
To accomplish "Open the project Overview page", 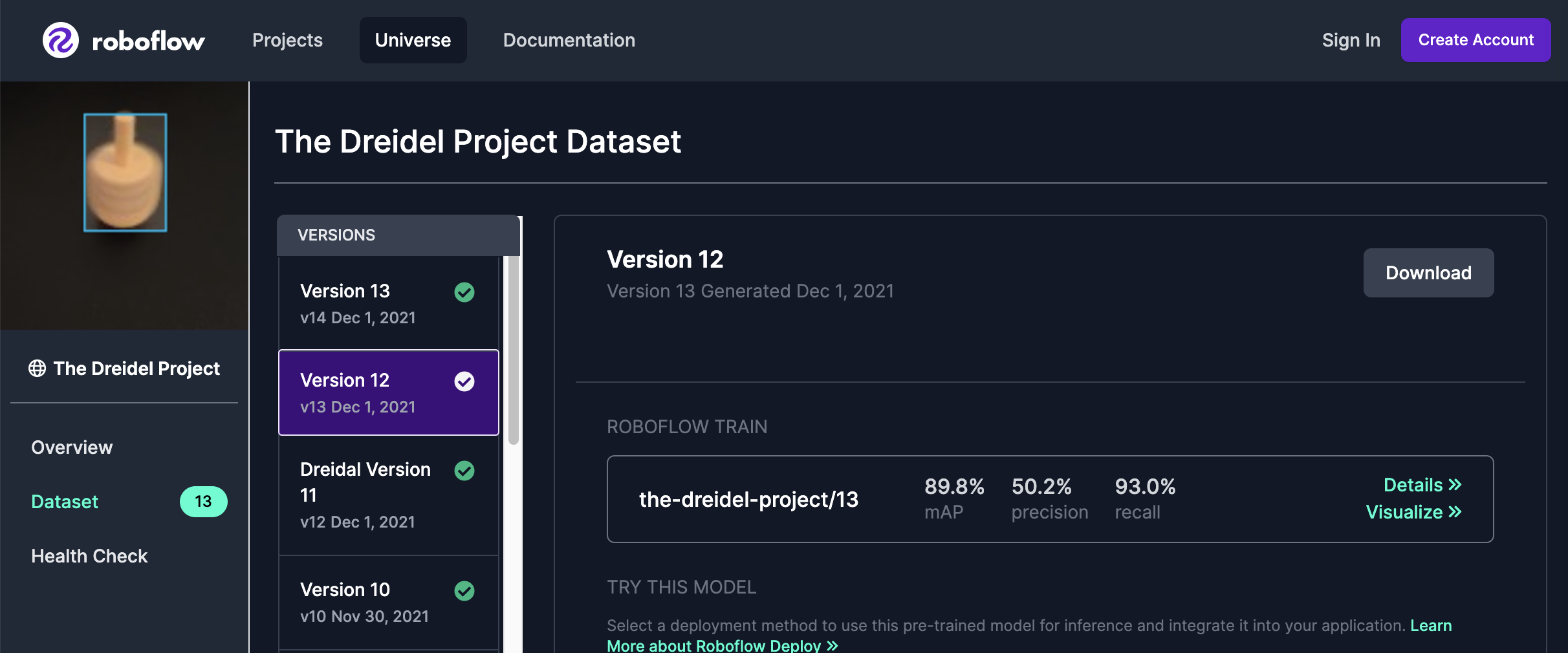I will click(x=71, y=447).
